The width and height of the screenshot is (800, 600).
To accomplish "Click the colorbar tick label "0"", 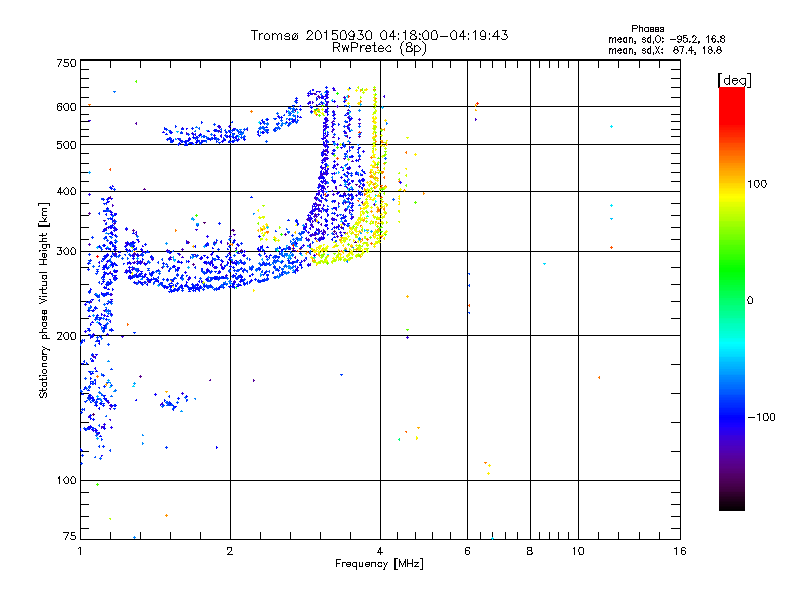I will 750,301.
